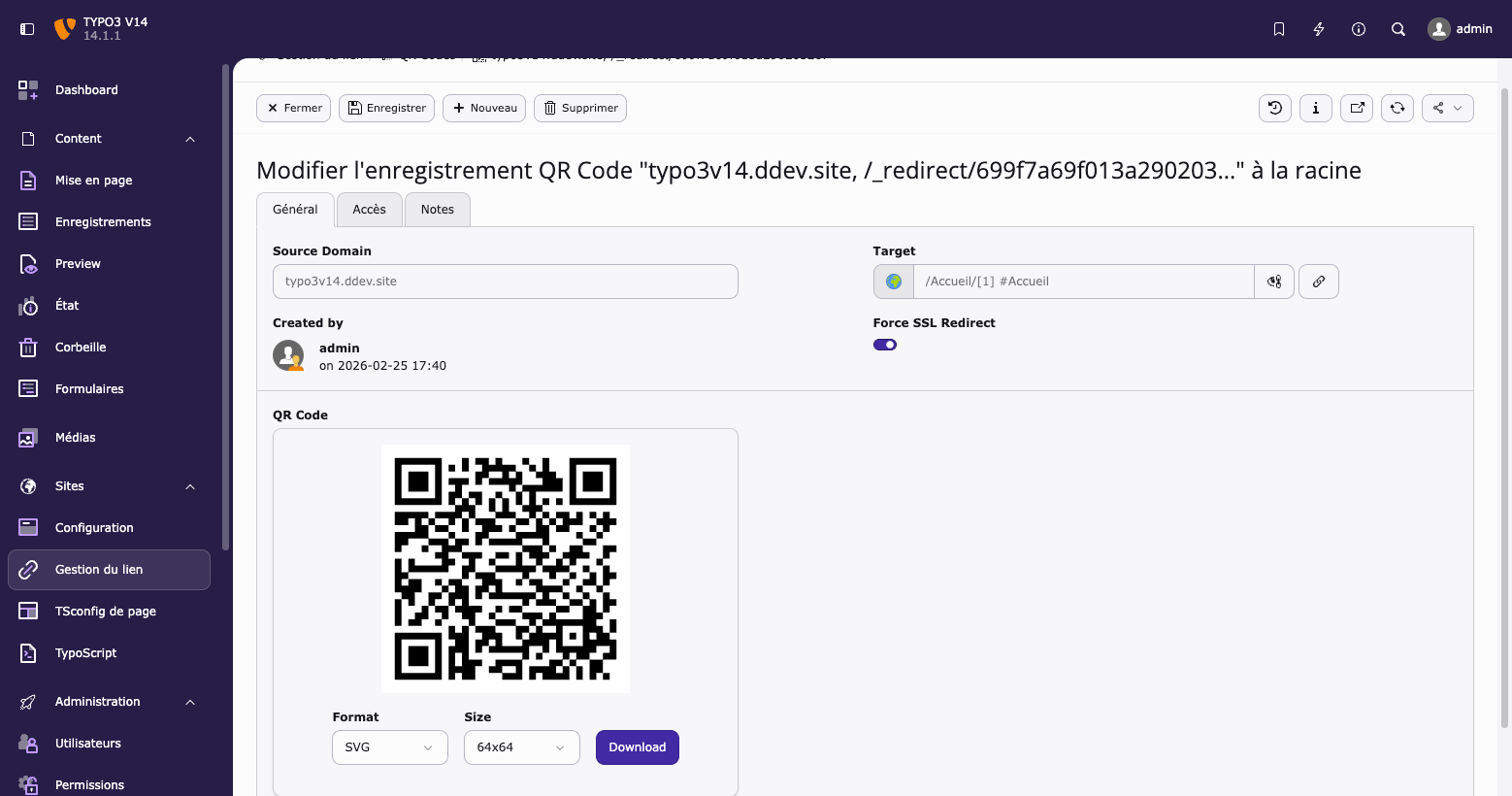This screenshot has height=796, width=1512.
Task: Click the collapse sidebar icon top left
Action: 26,29
